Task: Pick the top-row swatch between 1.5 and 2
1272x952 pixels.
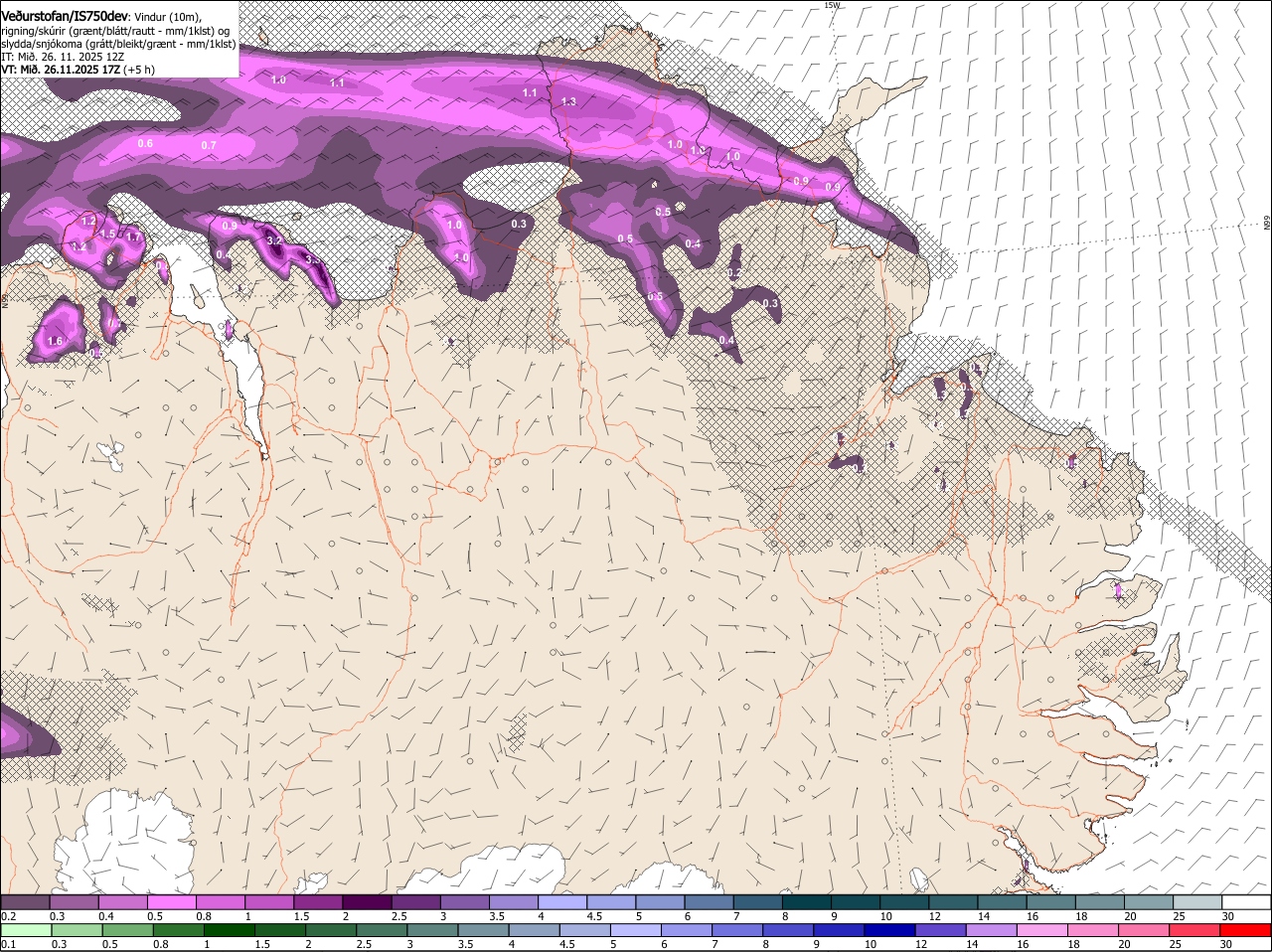Action: click(318, 902)
